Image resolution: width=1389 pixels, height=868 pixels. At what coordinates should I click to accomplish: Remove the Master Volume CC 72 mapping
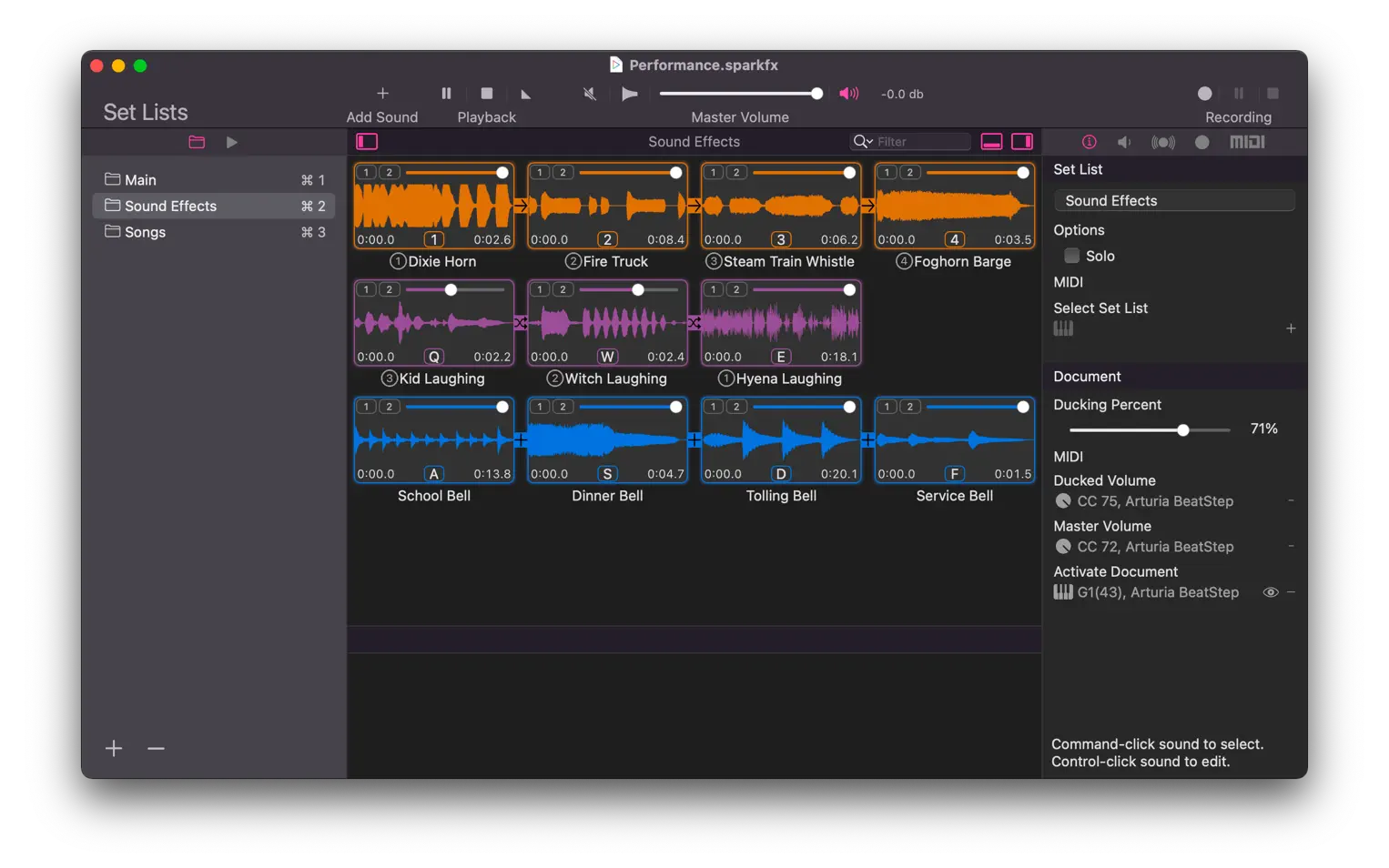pyautogui.click(x=1291, y=546)
